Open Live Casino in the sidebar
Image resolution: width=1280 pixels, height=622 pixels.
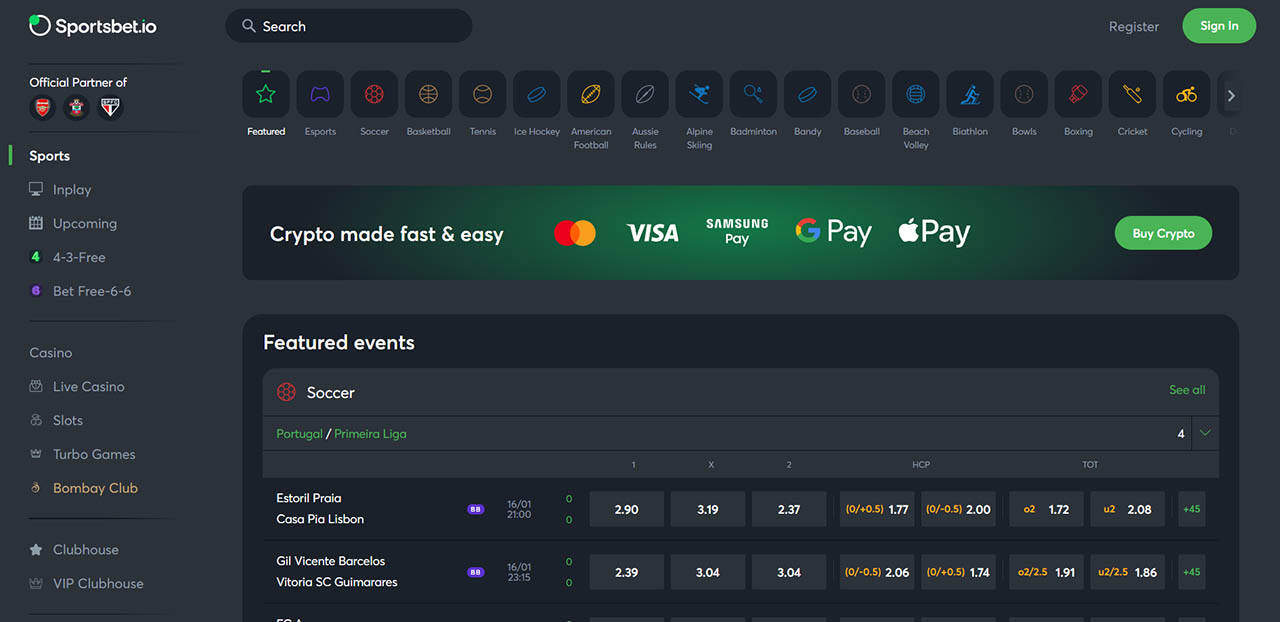(77, 387)
